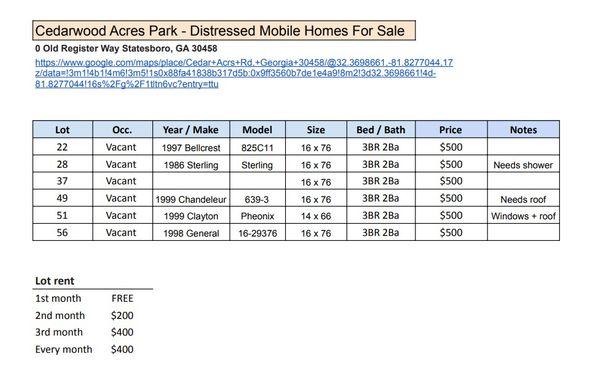Click the Bed / Bath header
Screen dimensions: 600x371
(381, 130)
